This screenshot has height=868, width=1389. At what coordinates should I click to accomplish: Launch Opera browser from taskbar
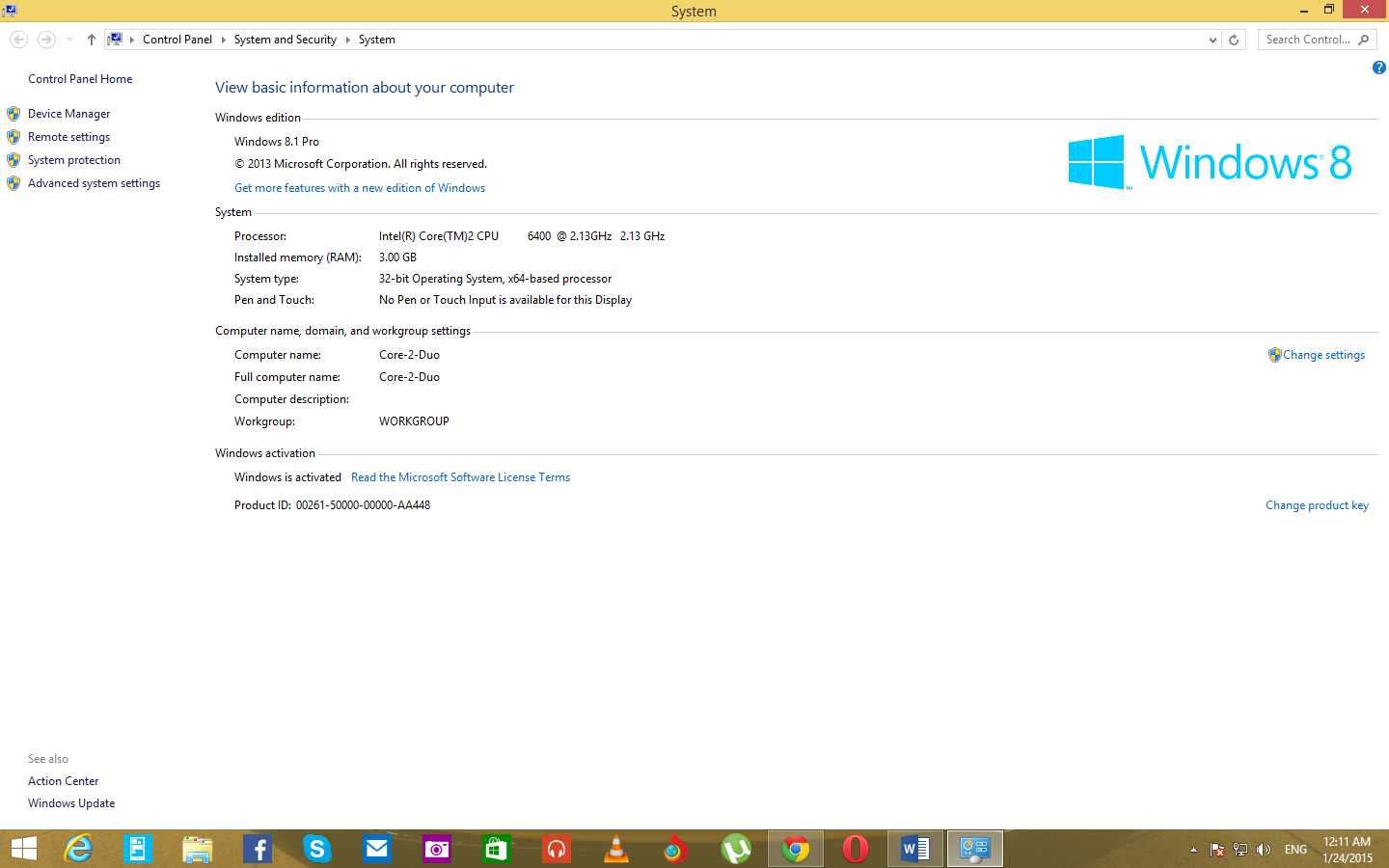tap(856, 849)
